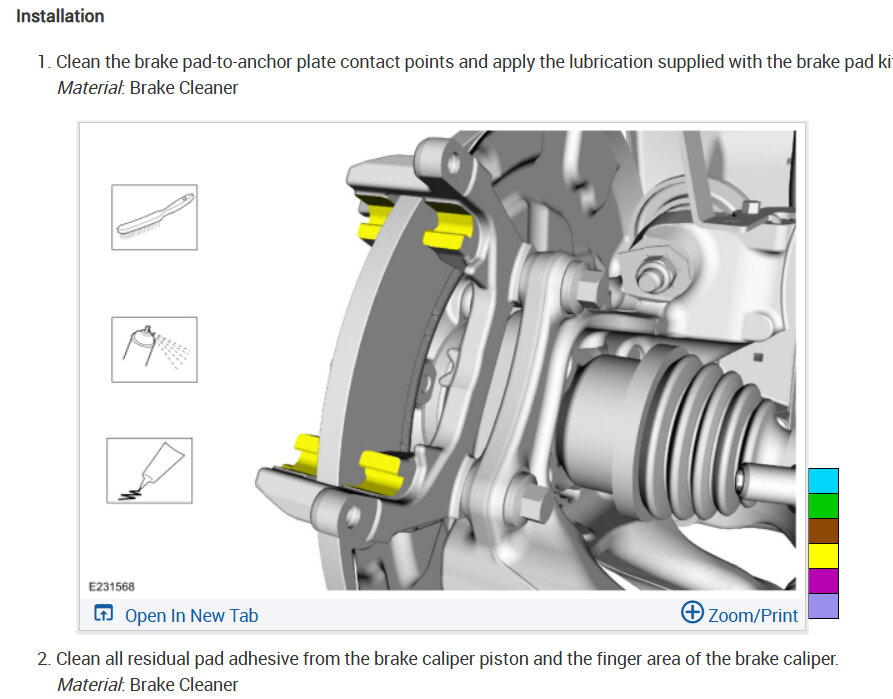Click the step 1 instruction text
Screen dimensions: 893x699
pyautogui.click(x=473, y=62)
